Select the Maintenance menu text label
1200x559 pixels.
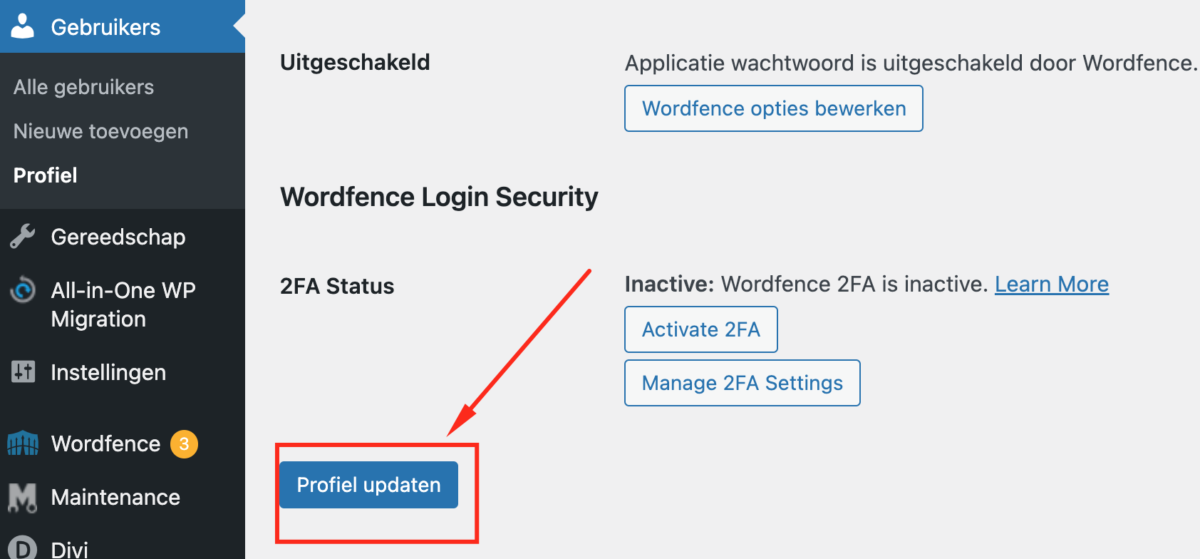(x=115, y=497)
